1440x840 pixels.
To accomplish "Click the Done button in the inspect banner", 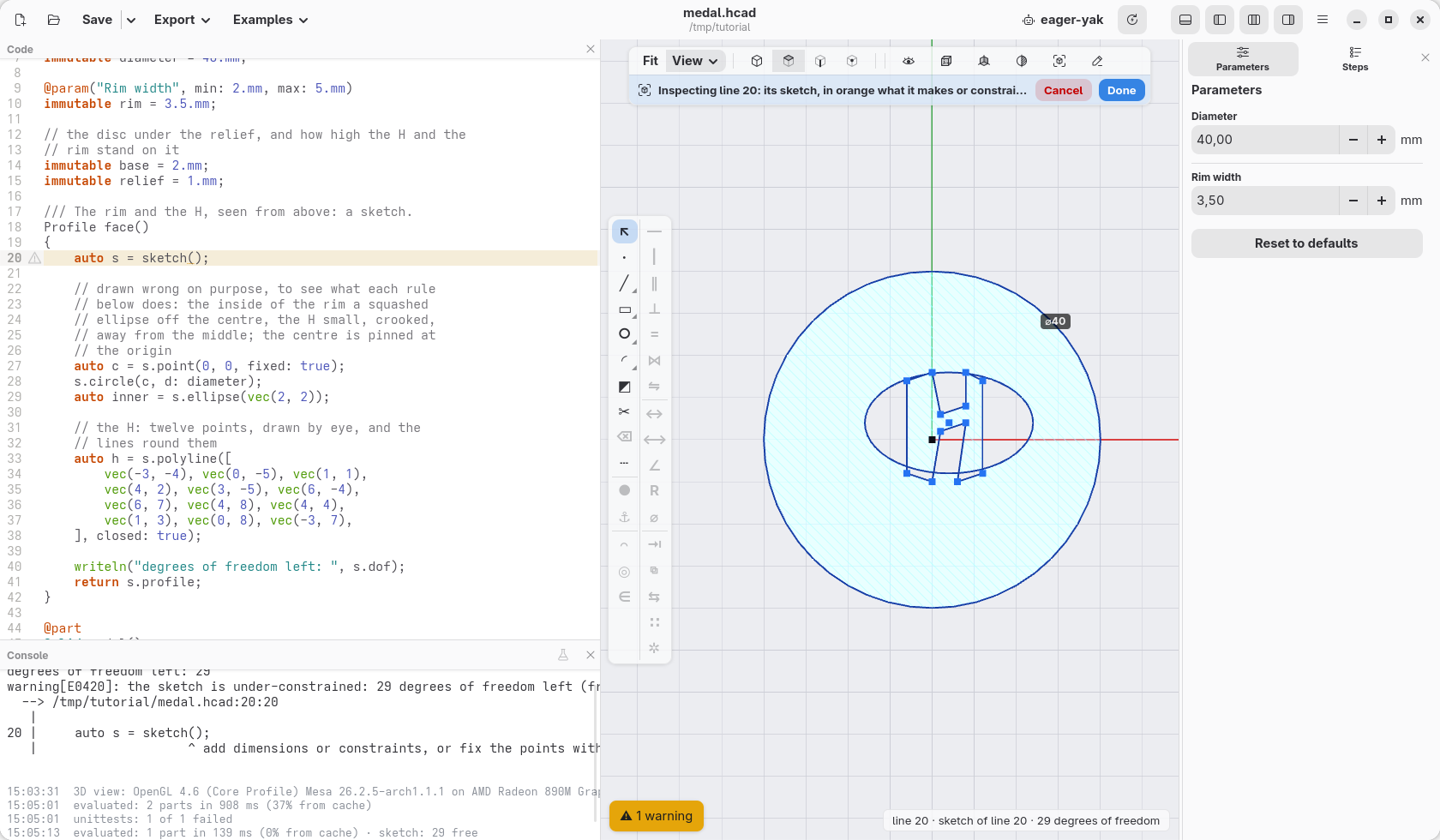I will click(x=1121, y=90).
